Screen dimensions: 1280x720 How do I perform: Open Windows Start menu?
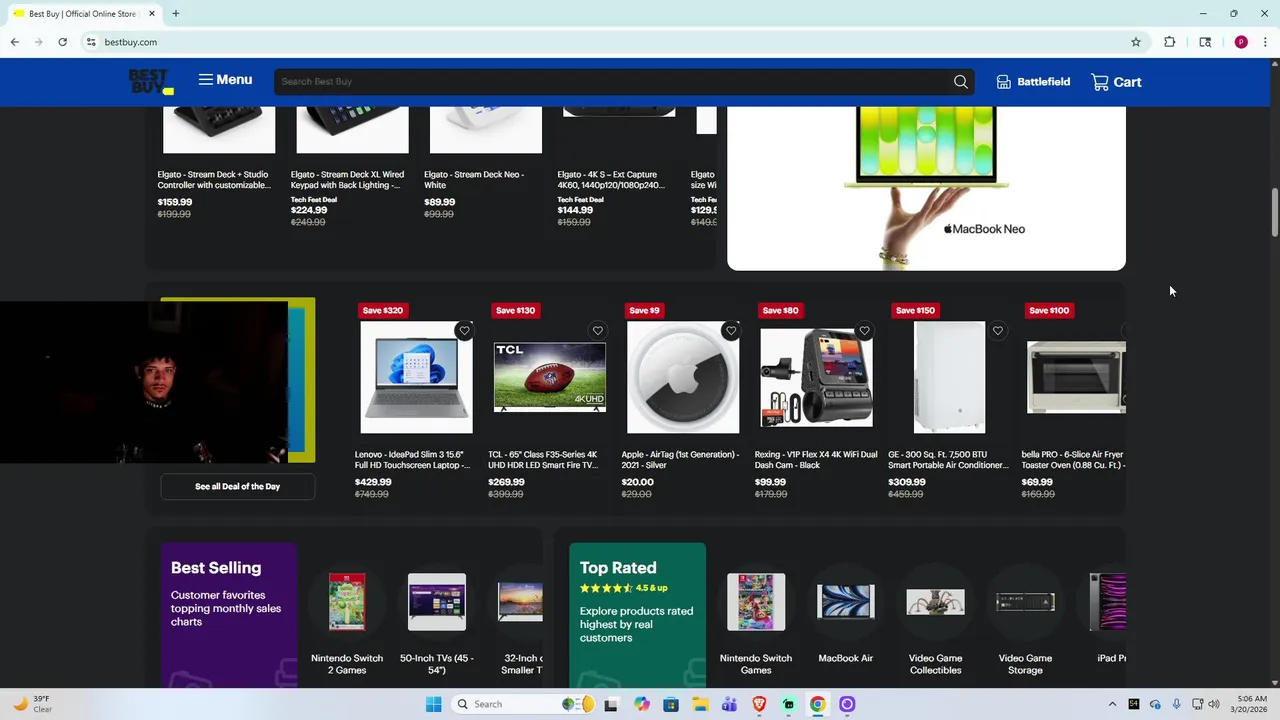433,704
